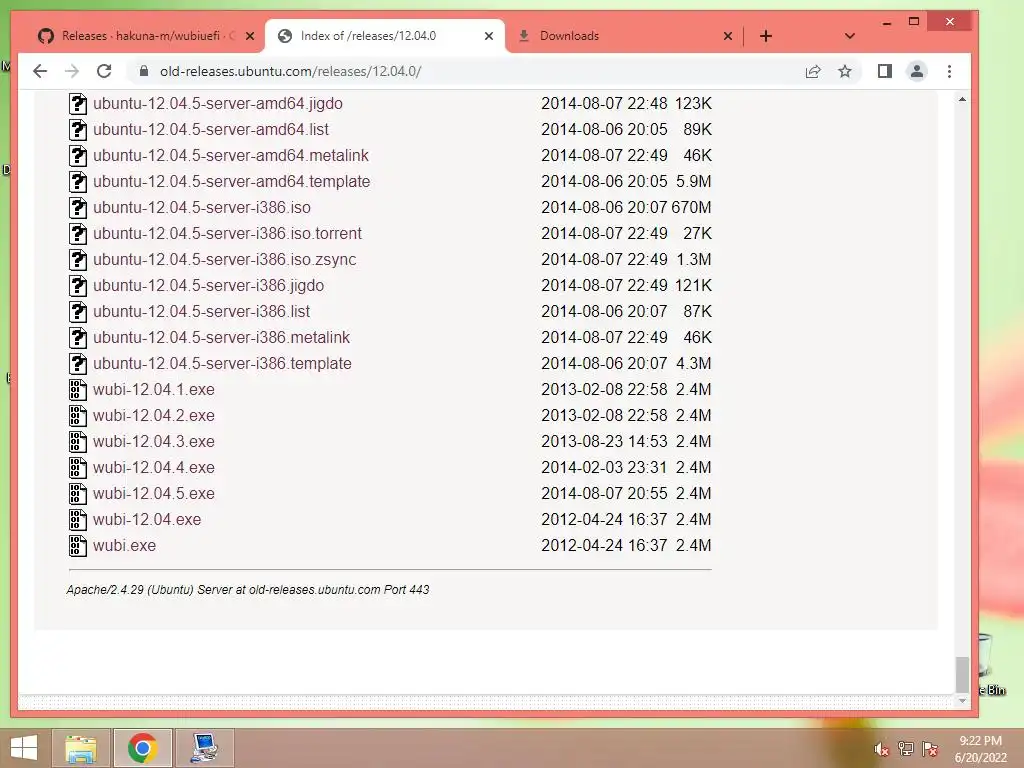Open the browser side panel icon

click(885, 71)
